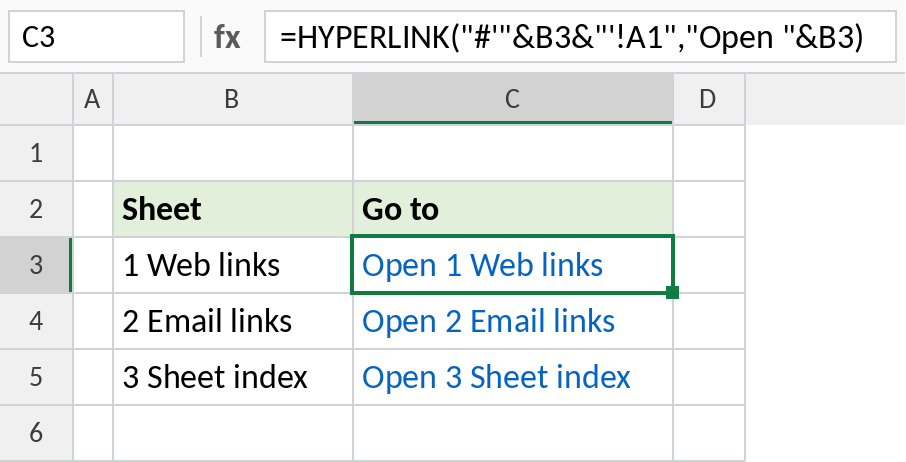
Task: Click the Name Box showing C3
Action: (x=96, y=36)
